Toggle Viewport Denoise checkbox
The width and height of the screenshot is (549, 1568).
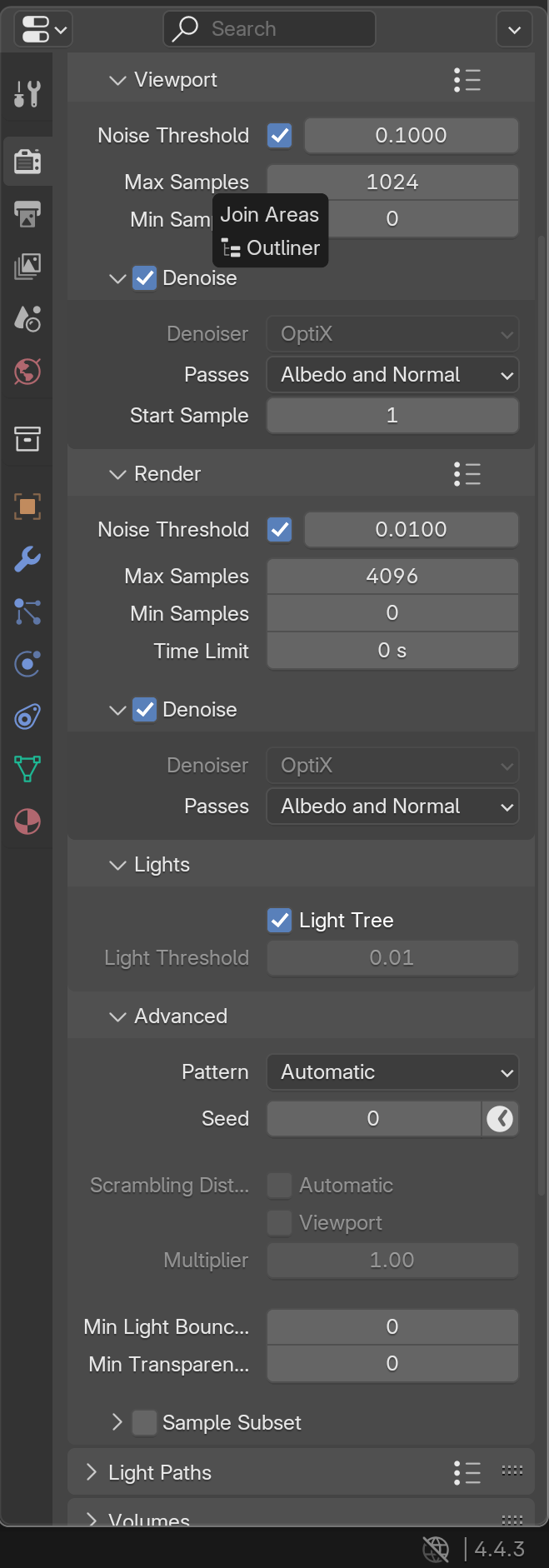pyautogui.click(x=145, y=278)
